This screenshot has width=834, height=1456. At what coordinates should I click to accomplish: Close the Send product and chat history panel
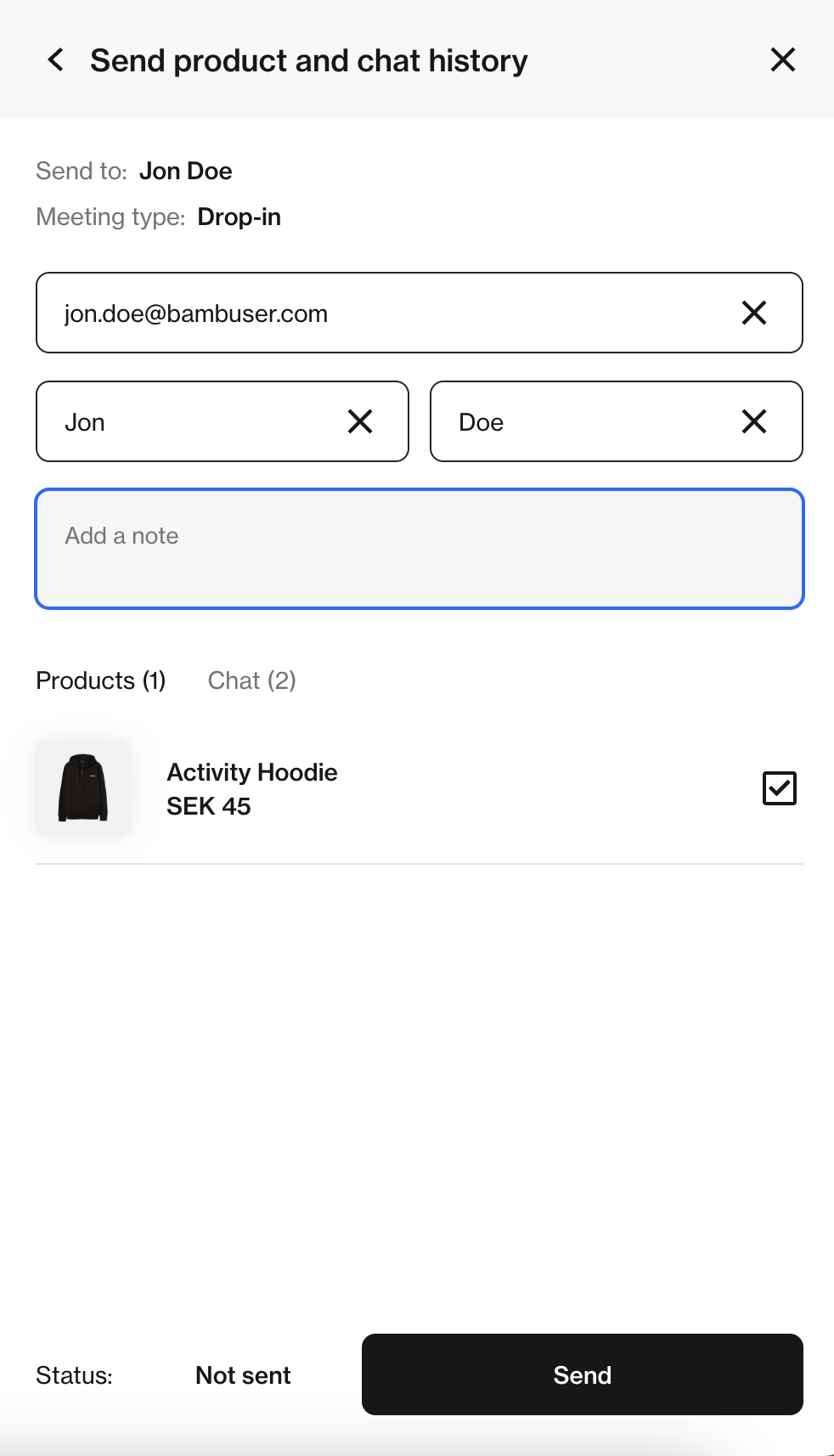782,59
